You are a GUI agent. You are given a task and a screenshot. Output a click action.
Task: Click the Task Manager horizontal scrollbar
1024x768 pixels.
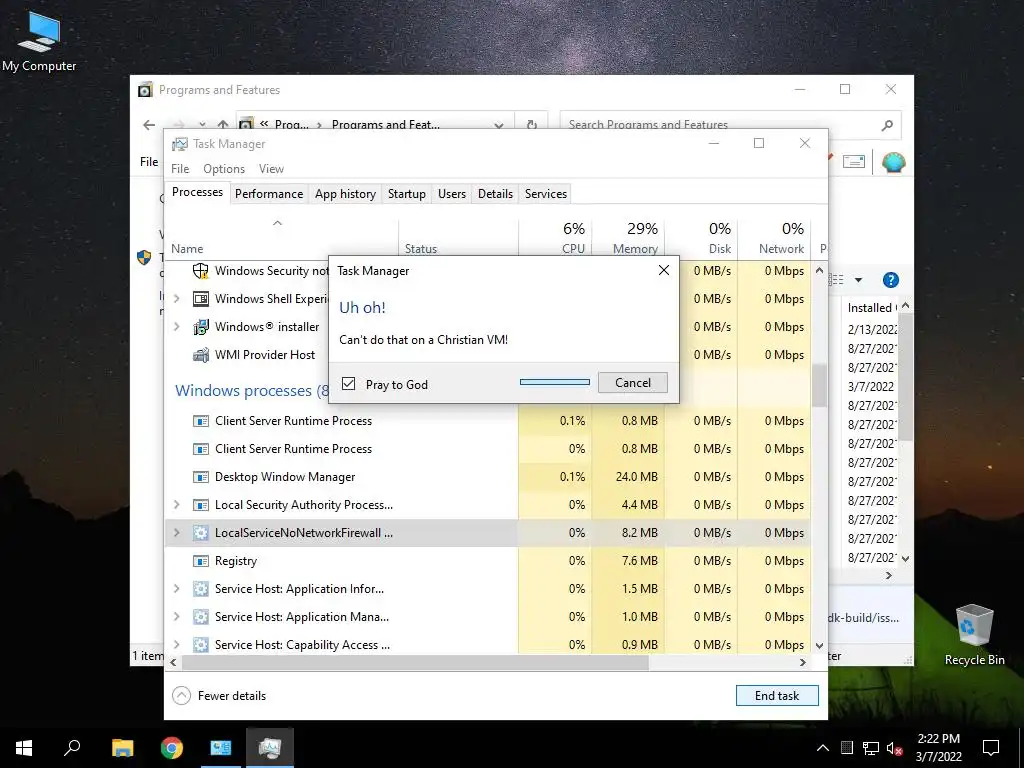(x=415, y=662)
